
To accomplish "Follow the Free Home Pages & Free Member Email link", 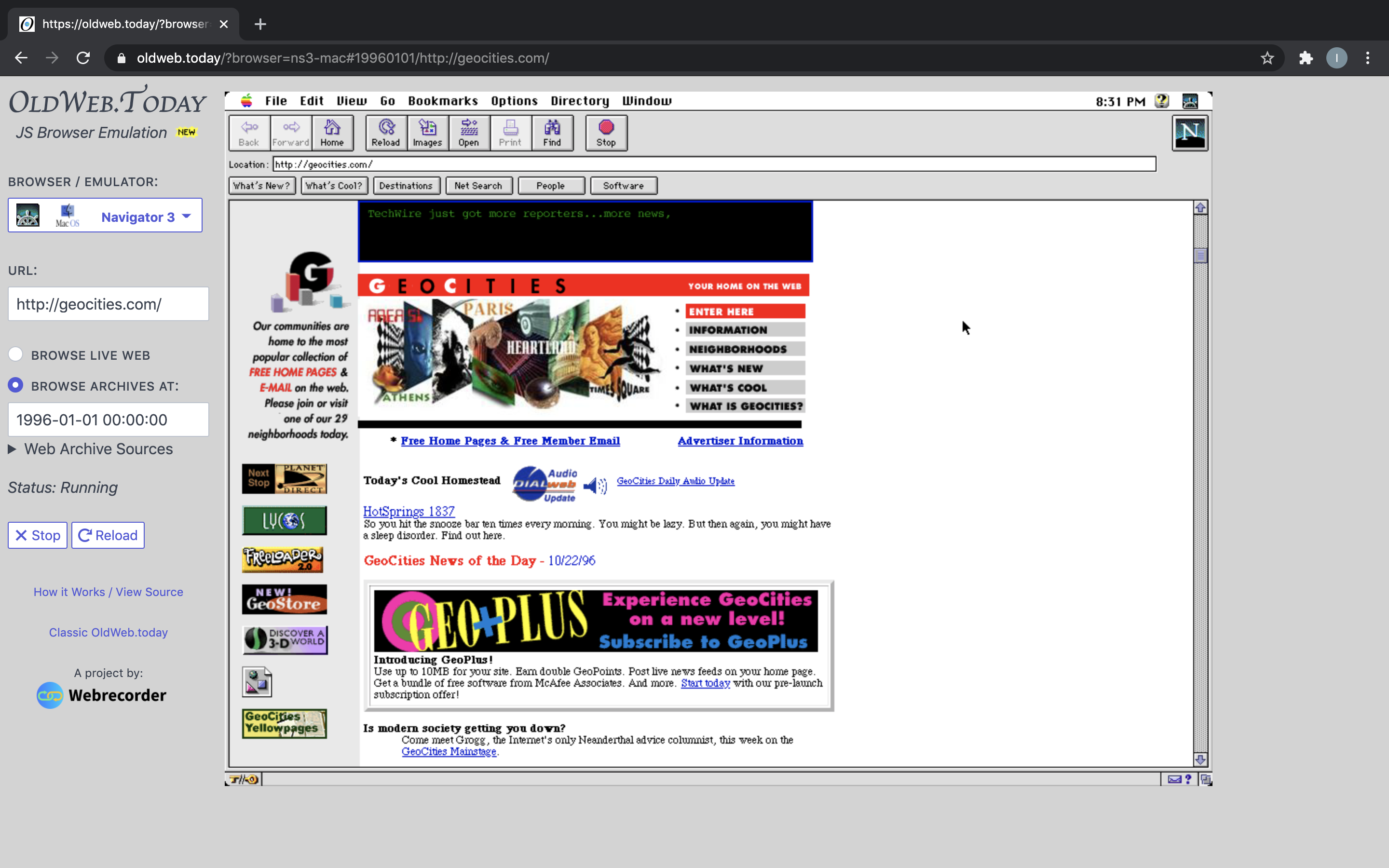I will [510, 441].
